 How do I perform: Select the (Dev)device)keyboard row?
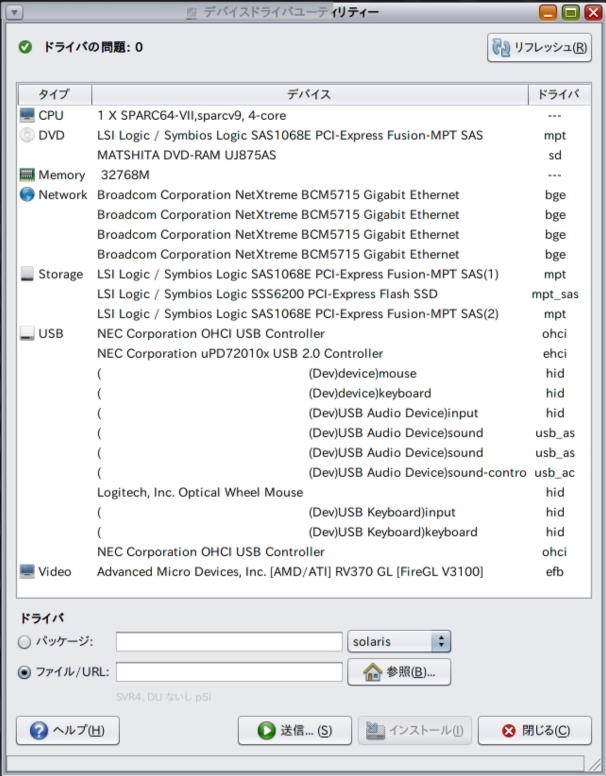[304, 393]
